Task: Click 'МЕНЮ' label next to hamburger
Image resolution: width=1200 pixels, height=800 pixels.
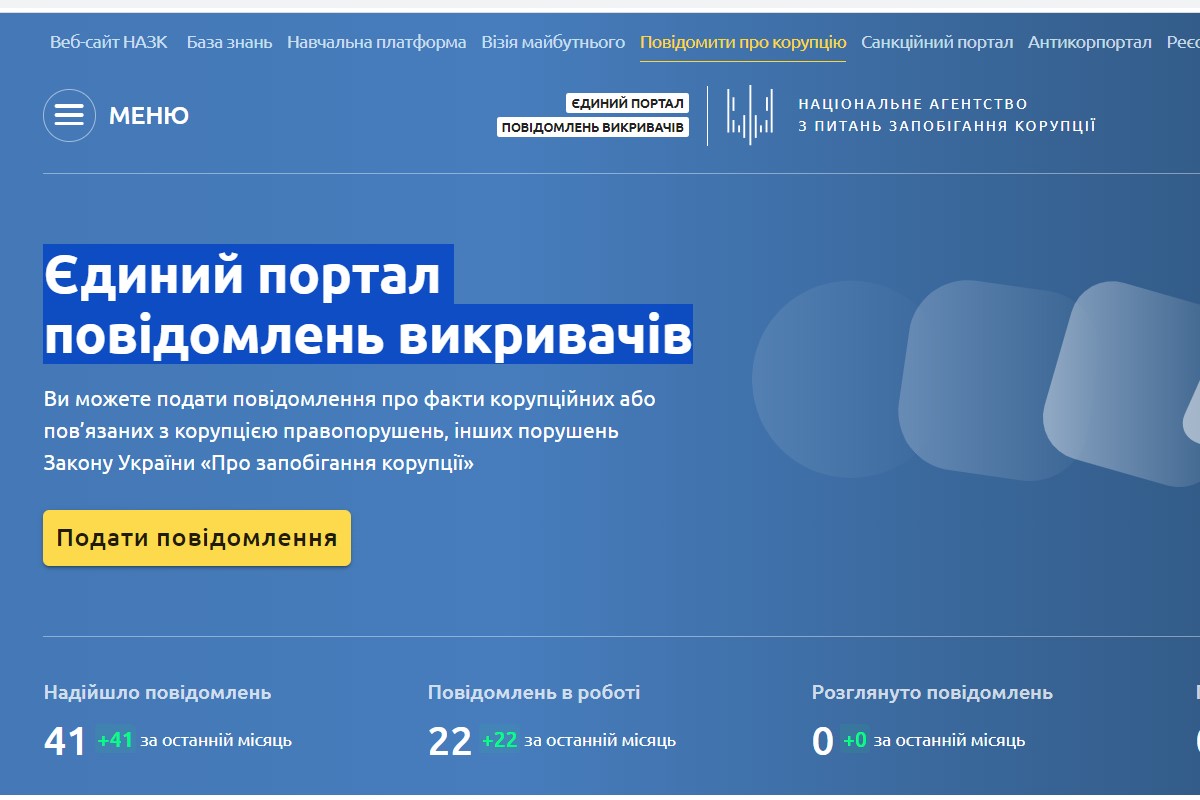Action: pos(149,116)
